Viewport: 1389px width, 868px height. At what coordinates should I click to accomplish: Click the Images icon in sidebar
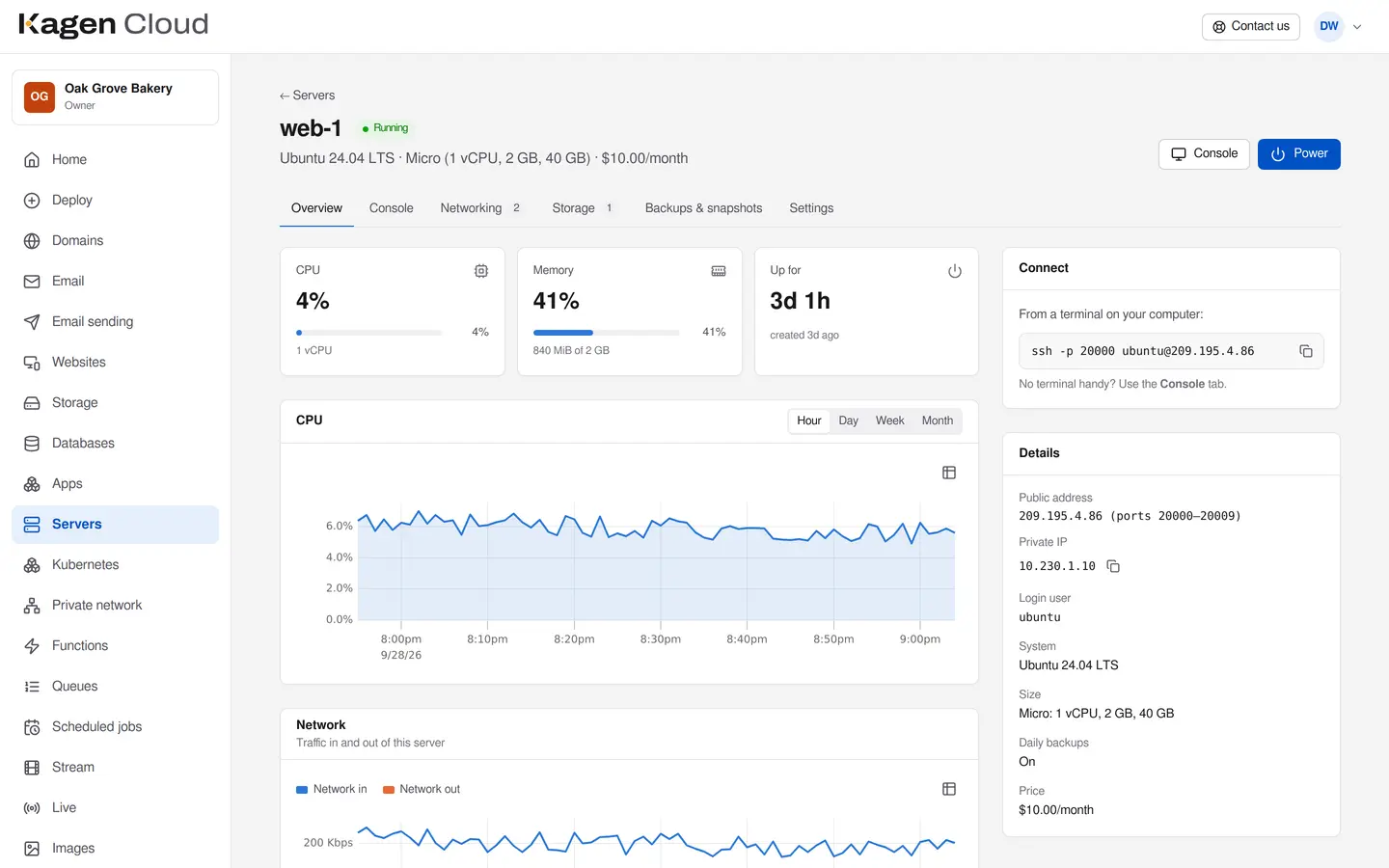click(32, 849)
